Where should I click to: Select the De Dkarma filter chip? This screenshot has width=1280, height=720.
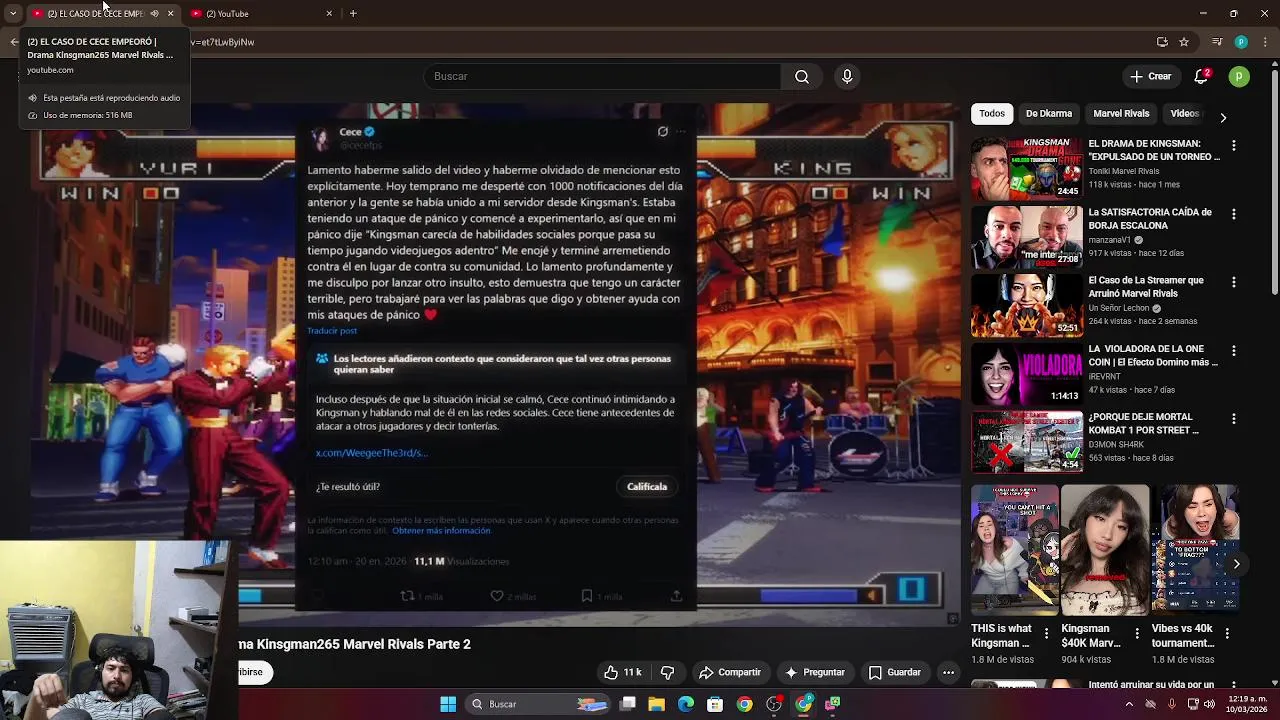(1049, 114)
